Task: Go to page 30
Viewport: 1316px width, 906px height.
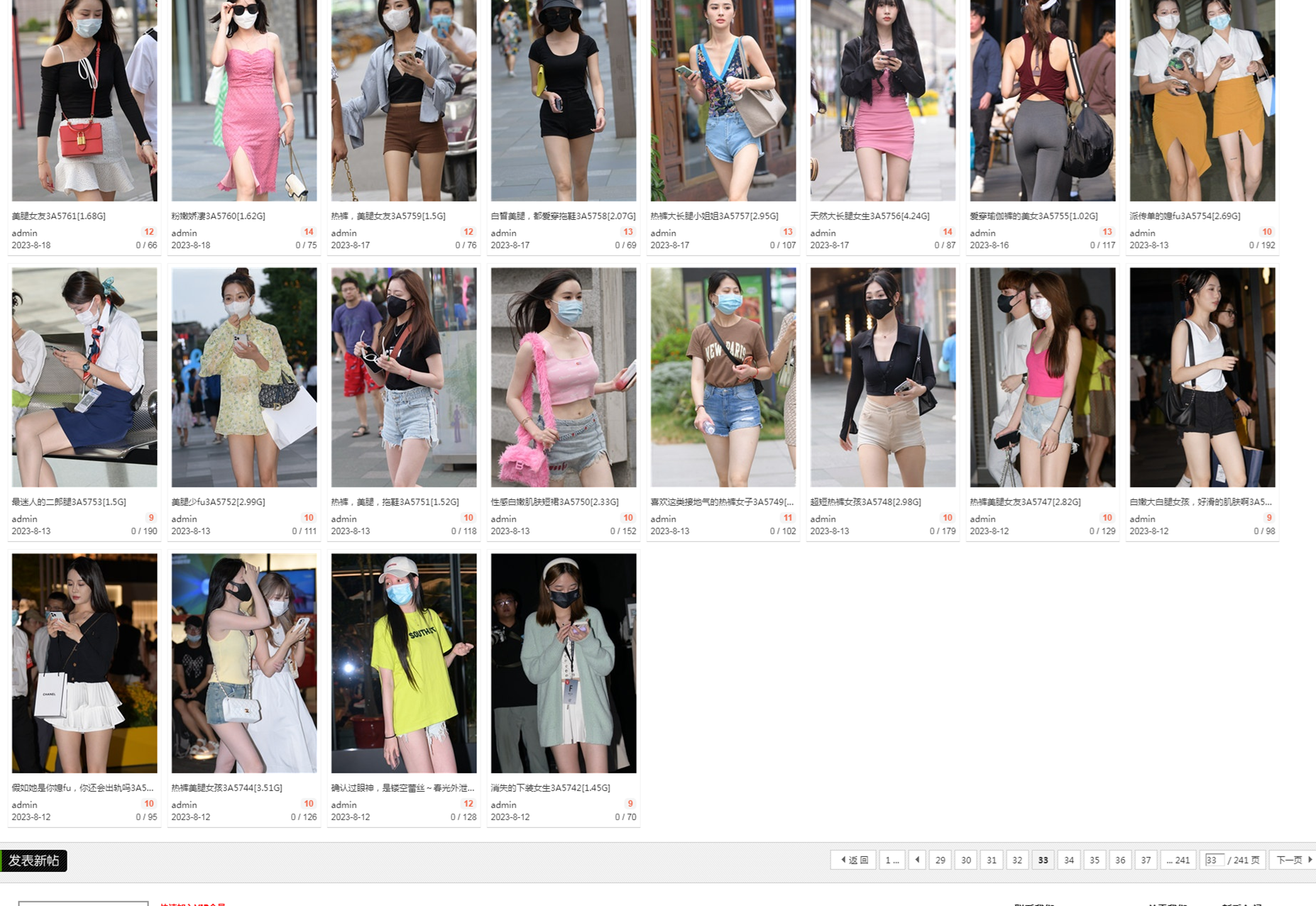Action: pyautogui.click(x=966, y=860)
